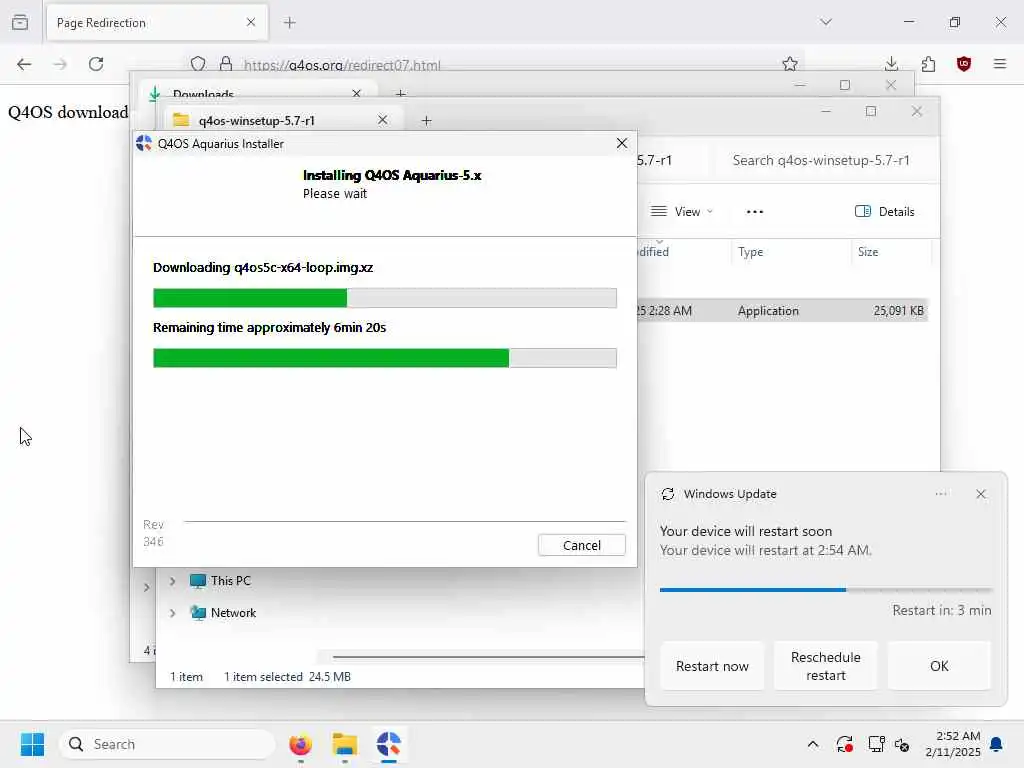Open Windows Update notification options menu
The width and height of the screenshot is (1024, 768).
(x=940, y=494)
